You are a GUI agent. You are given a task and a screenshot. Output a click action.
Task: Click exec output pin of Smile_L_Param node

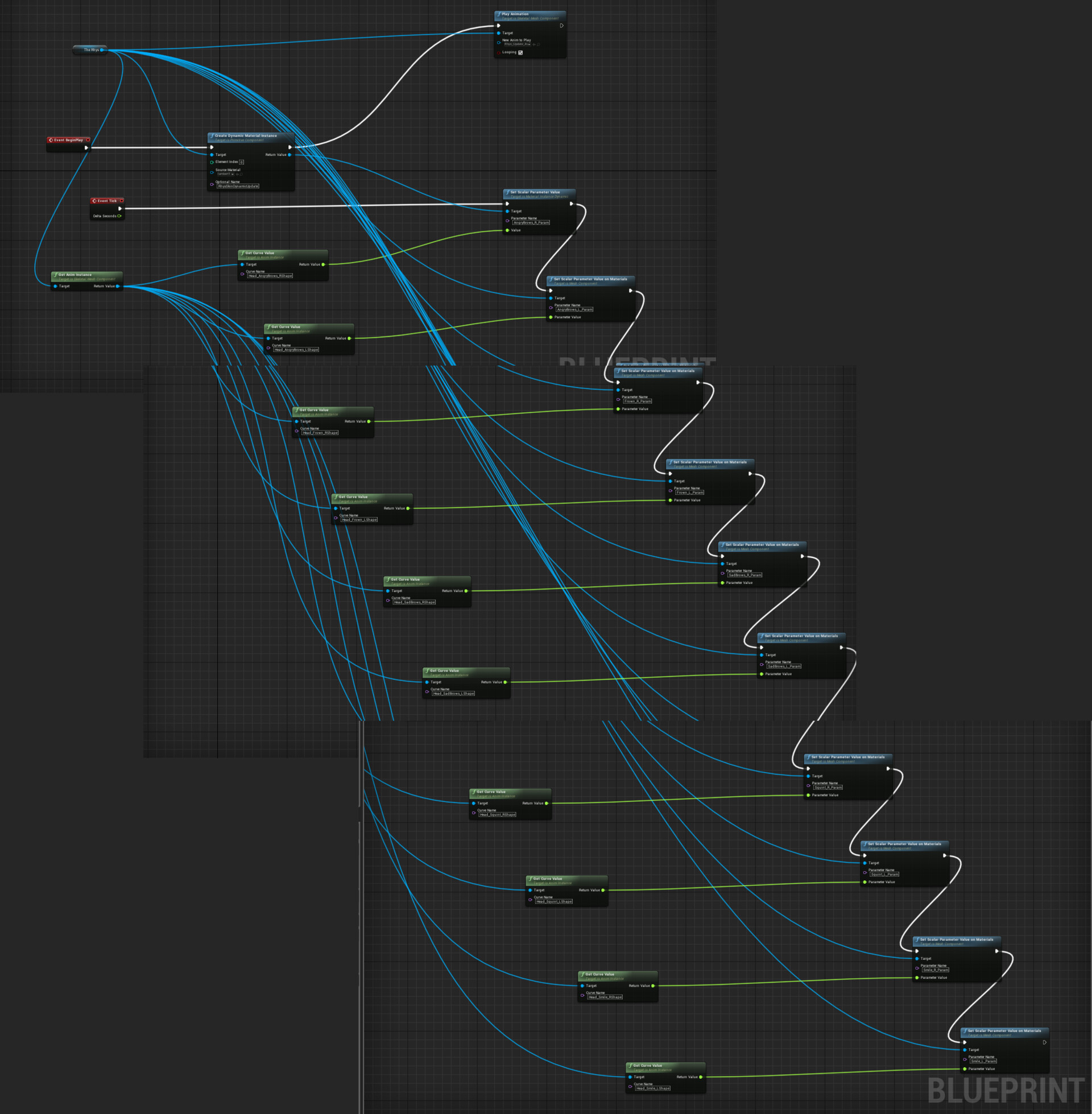tap(1045, 1043)
